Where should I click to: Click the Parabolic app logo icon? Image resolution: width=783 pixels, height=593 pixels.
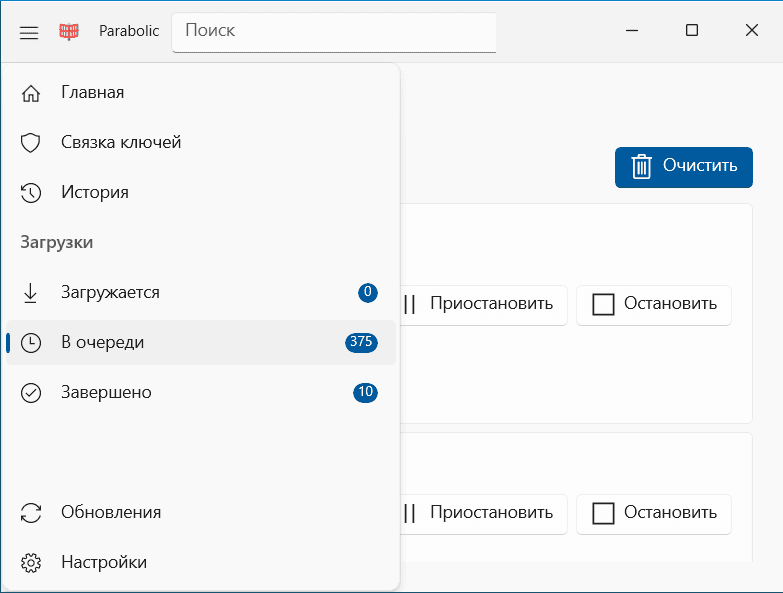69,32
